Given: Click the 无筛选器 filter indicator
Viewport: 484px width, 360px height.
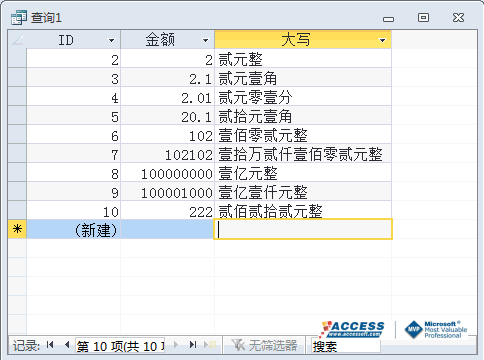Looking at the screenshot, I should point(264,345).
